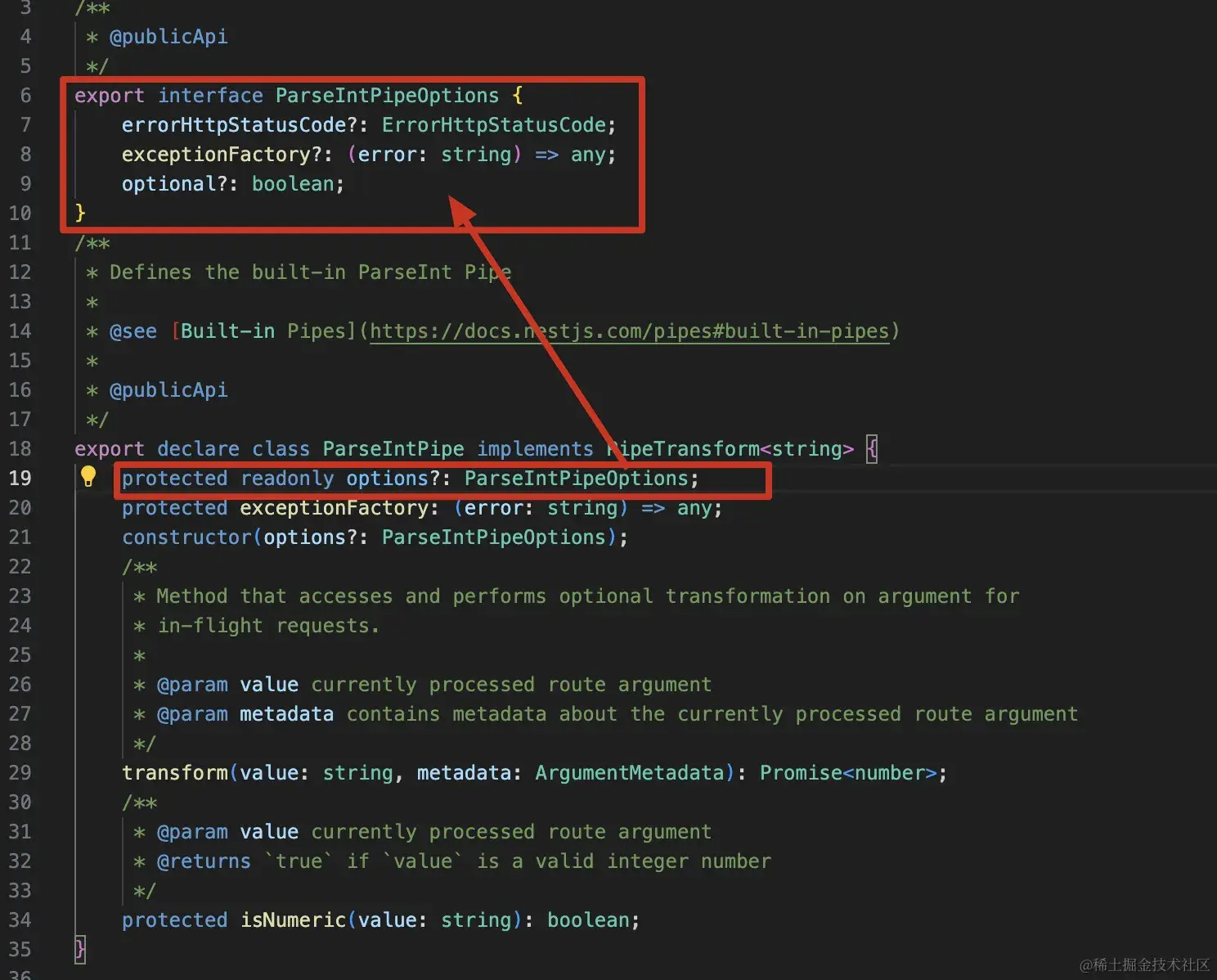Click '@publicApi' tag on line 4
The height and width of the screenshot is (980, 1217).
168,37
